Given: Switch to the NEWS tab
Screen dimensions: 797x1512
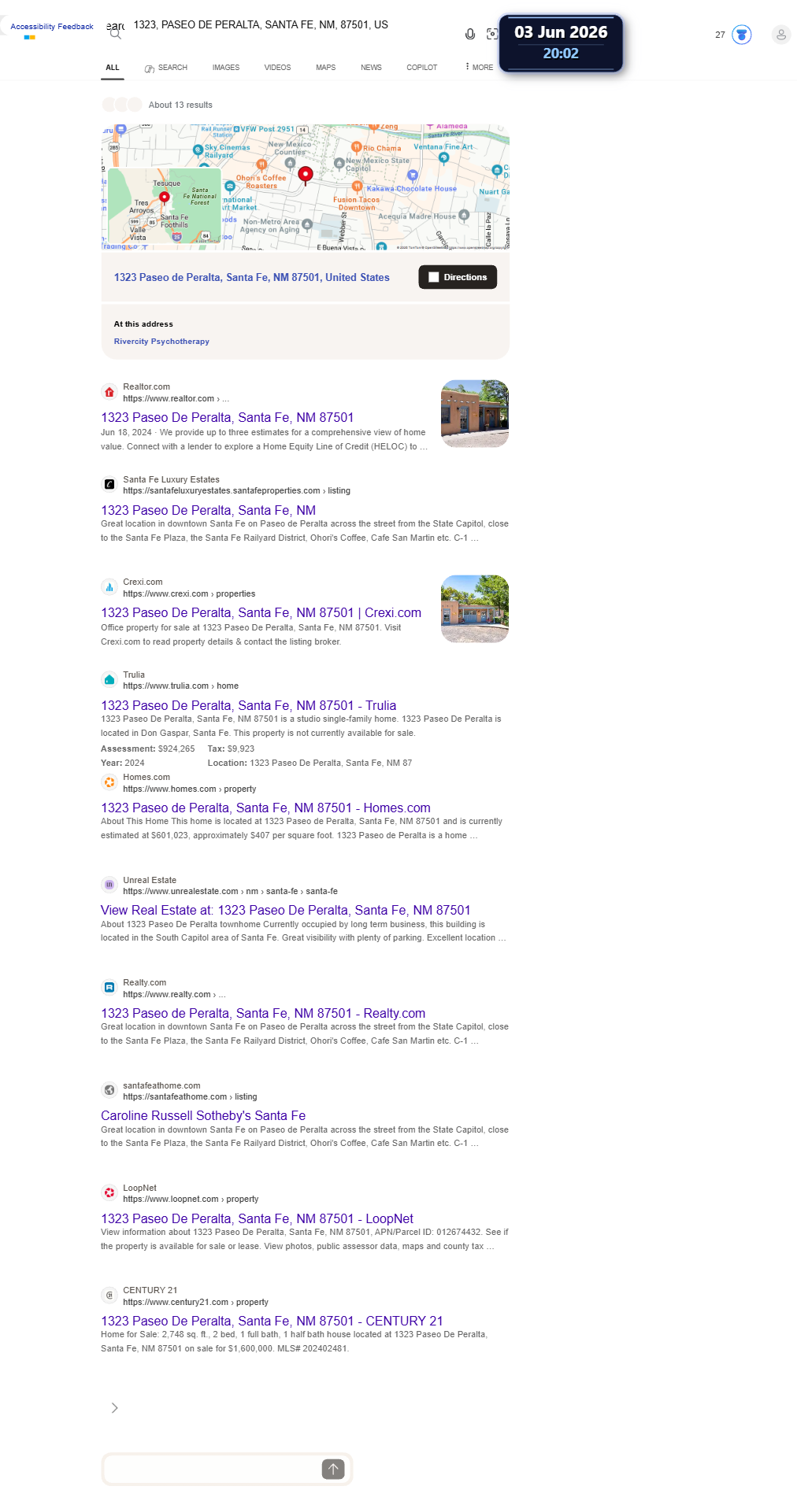Looking at the screenshot, I should (x=371, y=68).
